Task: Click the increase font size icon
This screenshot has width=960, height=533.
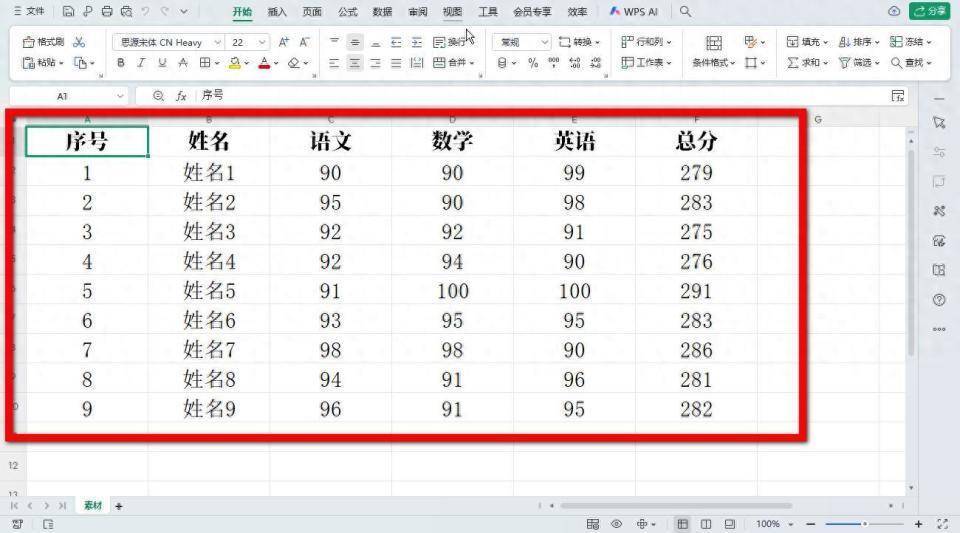Action: [x=284, y=42]
